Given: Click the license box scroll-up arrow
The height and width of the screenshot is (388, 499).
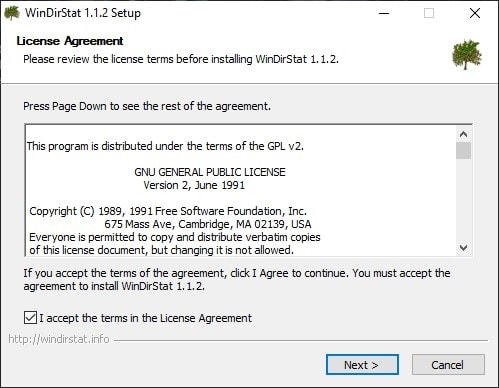Looking at the screenshot, I should (463, 134).
